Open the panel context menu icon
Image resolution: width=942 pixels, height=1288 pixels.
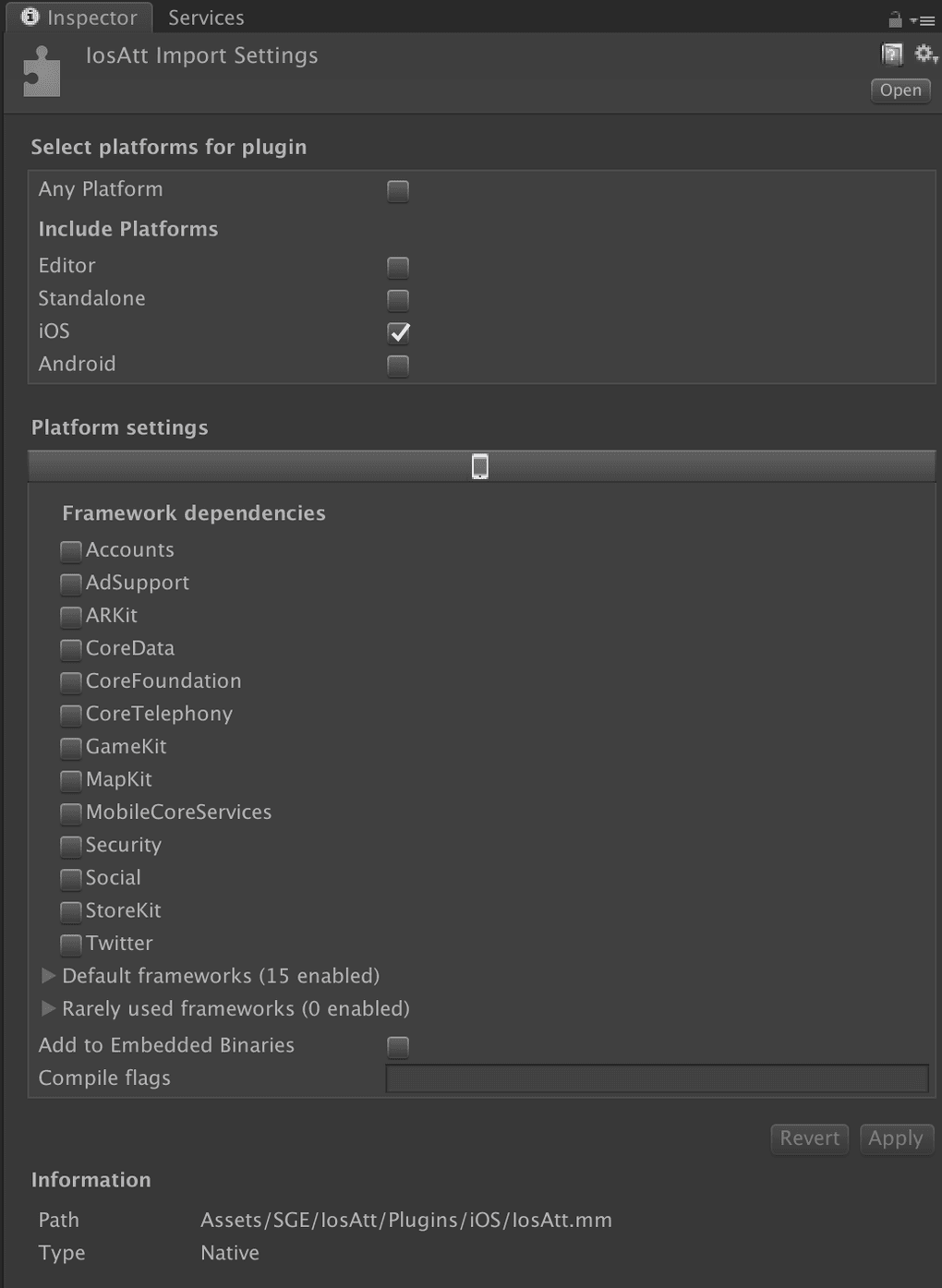924,19
